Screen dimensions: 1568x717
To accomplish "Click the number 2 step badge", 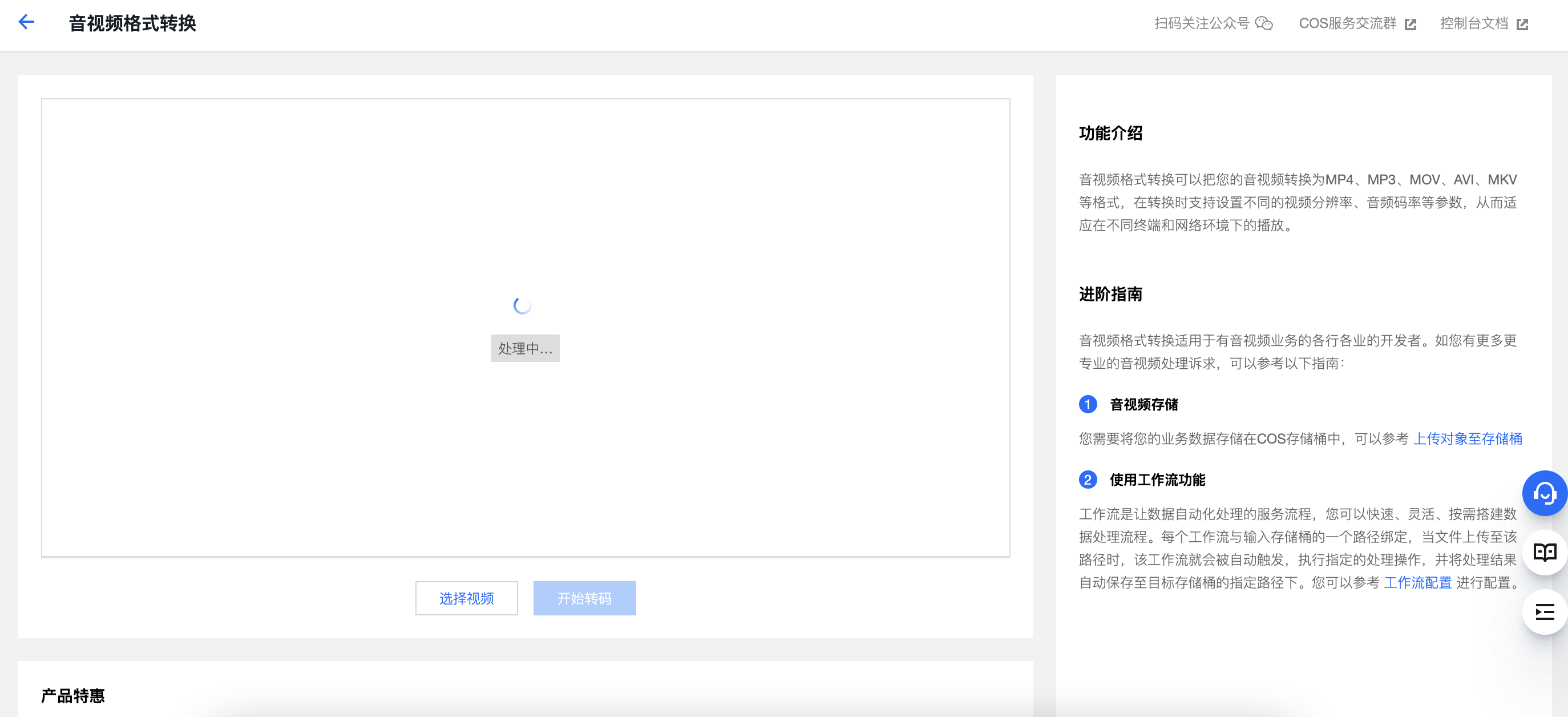I will (1088, 480).
